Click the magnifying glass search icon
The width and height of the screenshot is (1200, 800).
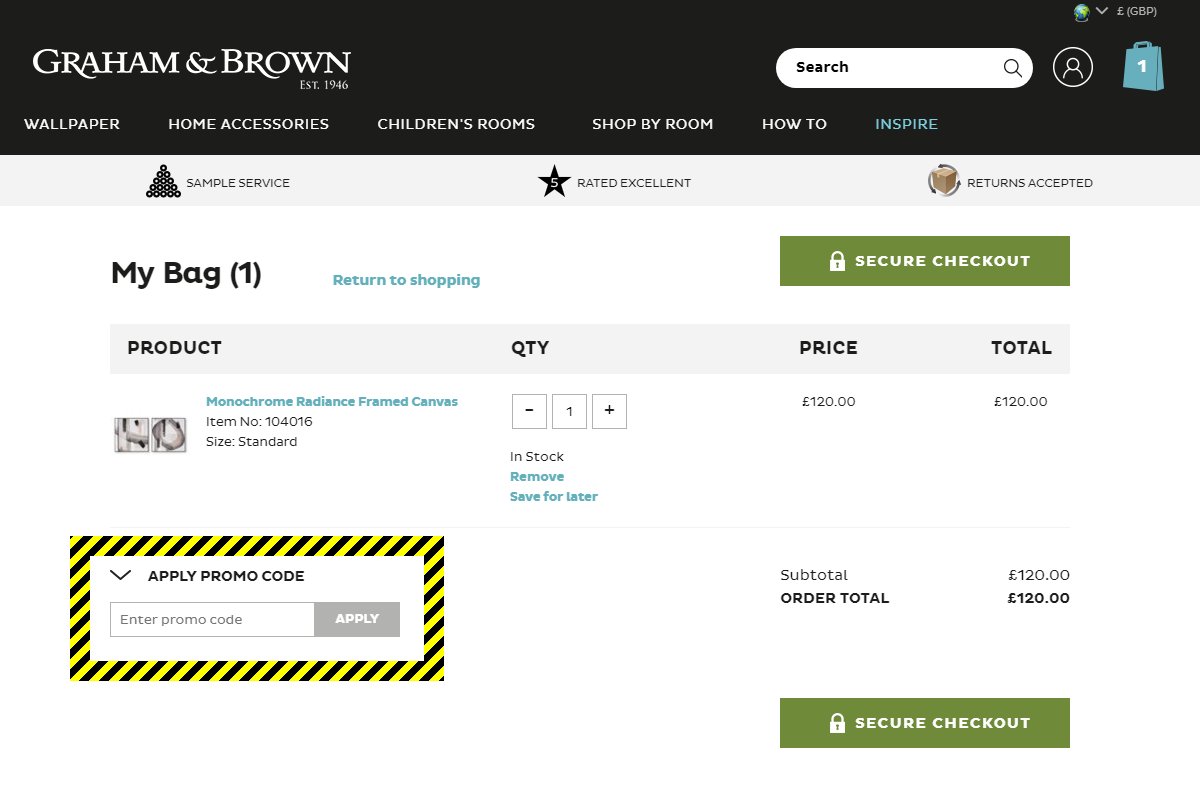[1012, 68]
